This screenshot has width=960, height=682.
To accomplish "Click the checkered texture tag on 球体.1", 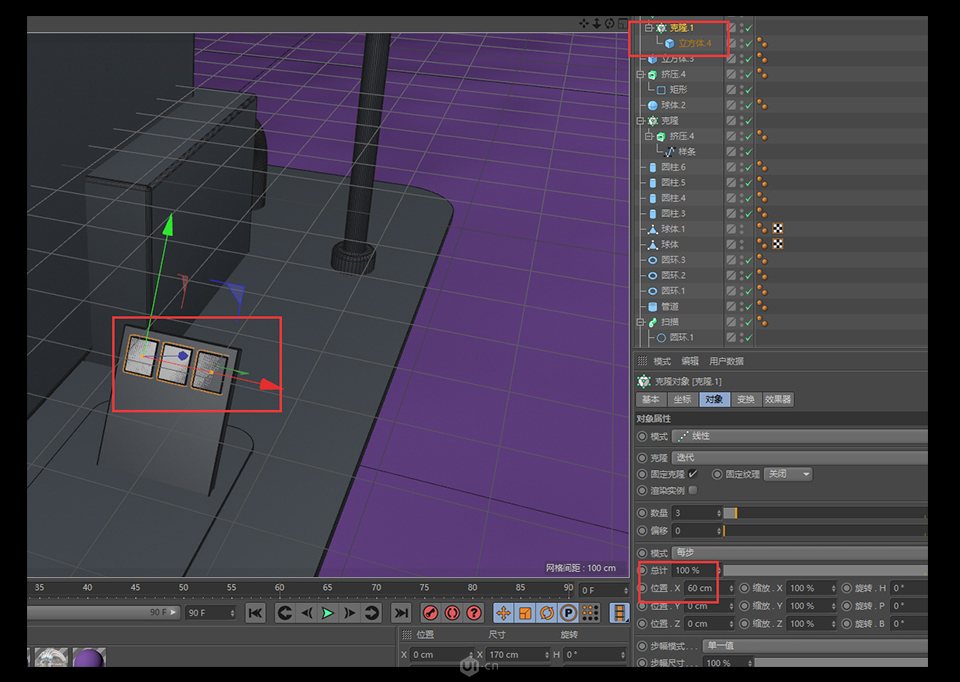I will click(x=777, y=229).
